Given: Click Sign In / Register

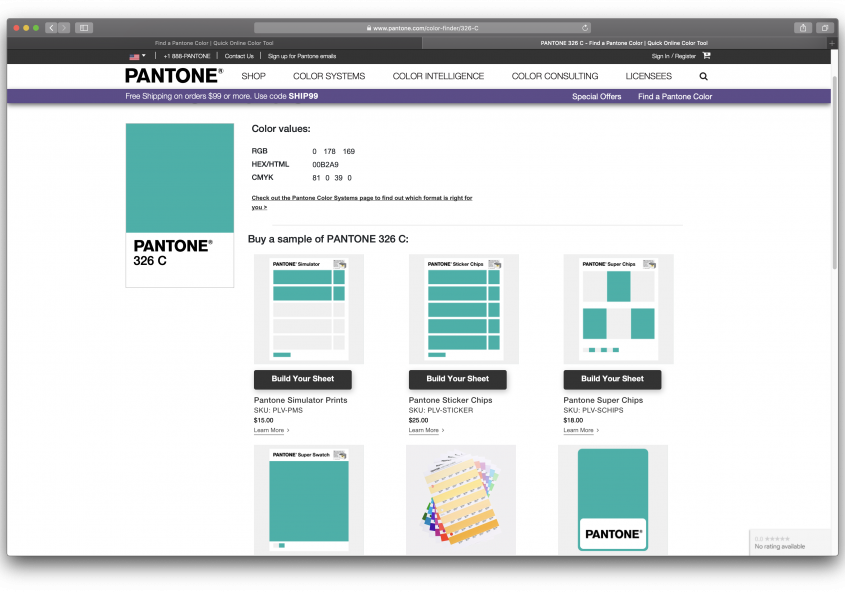Looking at the screenshot, I should pos(673,56).
